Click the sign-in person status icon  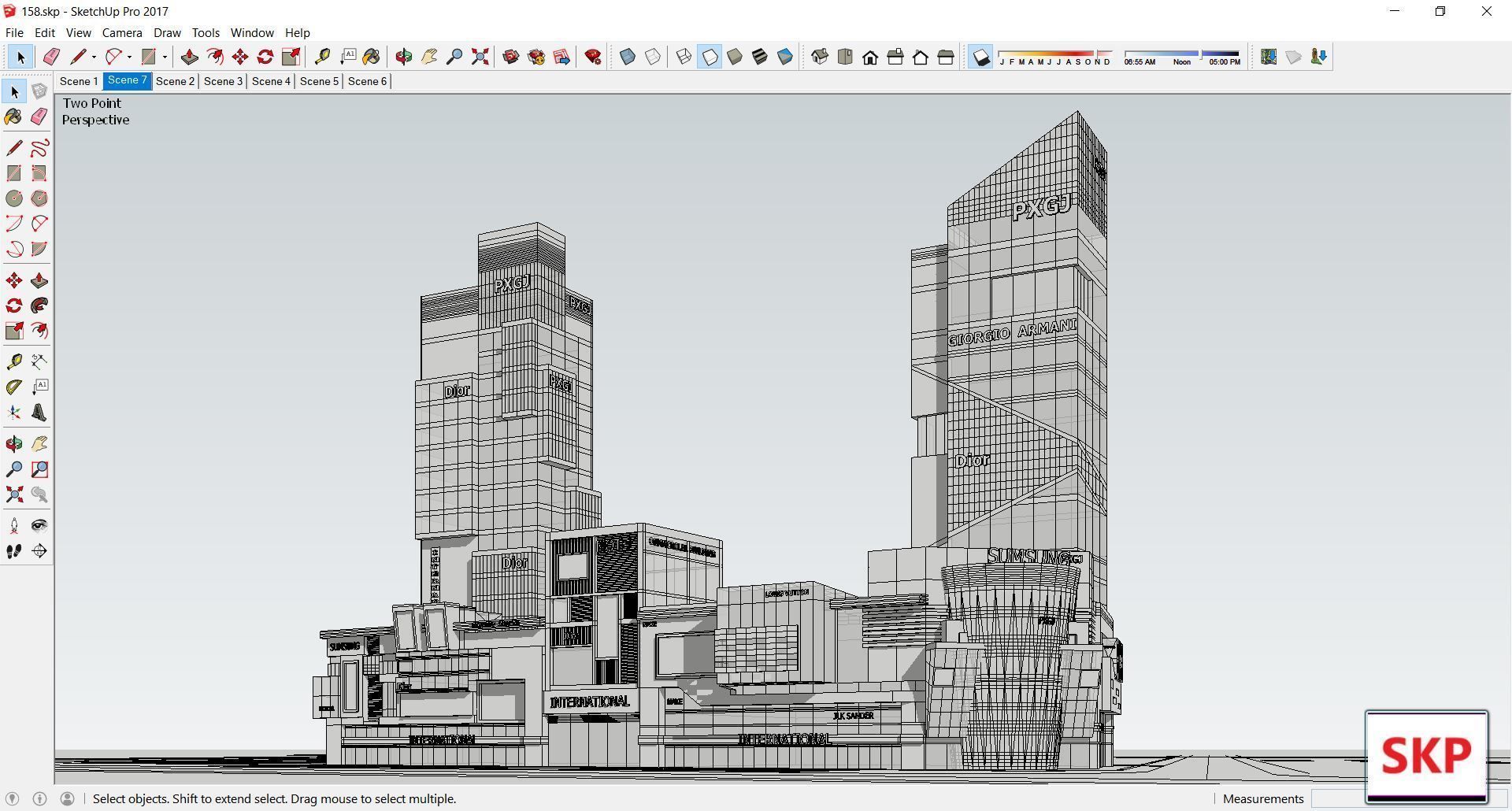click(68, 798)
